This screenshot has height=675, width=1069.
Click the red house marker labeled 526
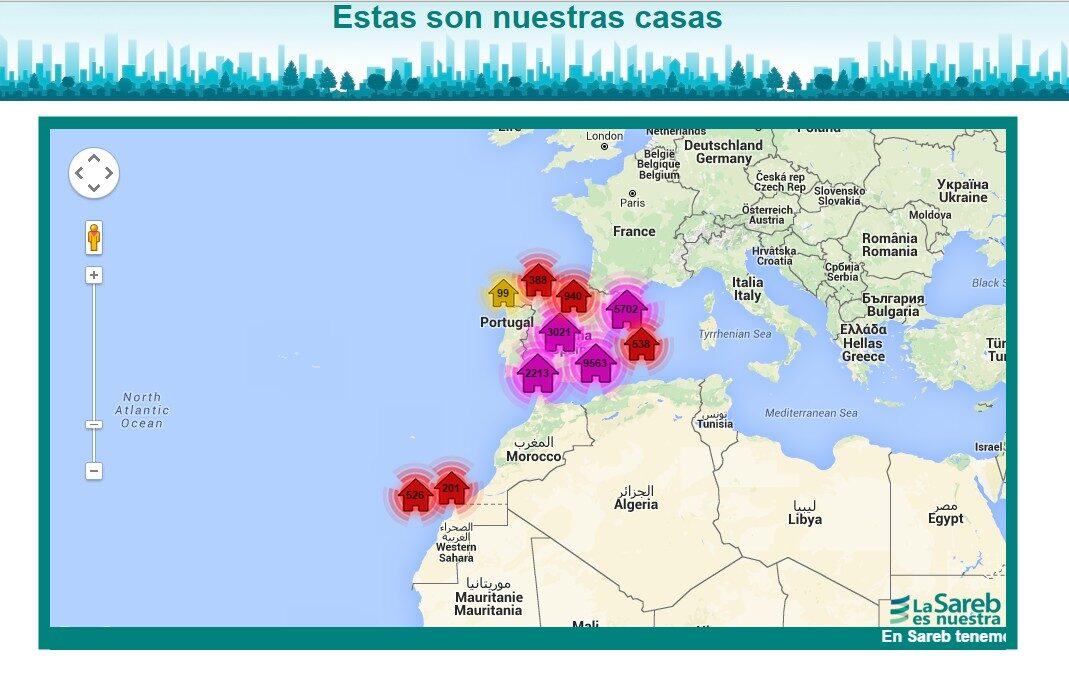point(415,495)
